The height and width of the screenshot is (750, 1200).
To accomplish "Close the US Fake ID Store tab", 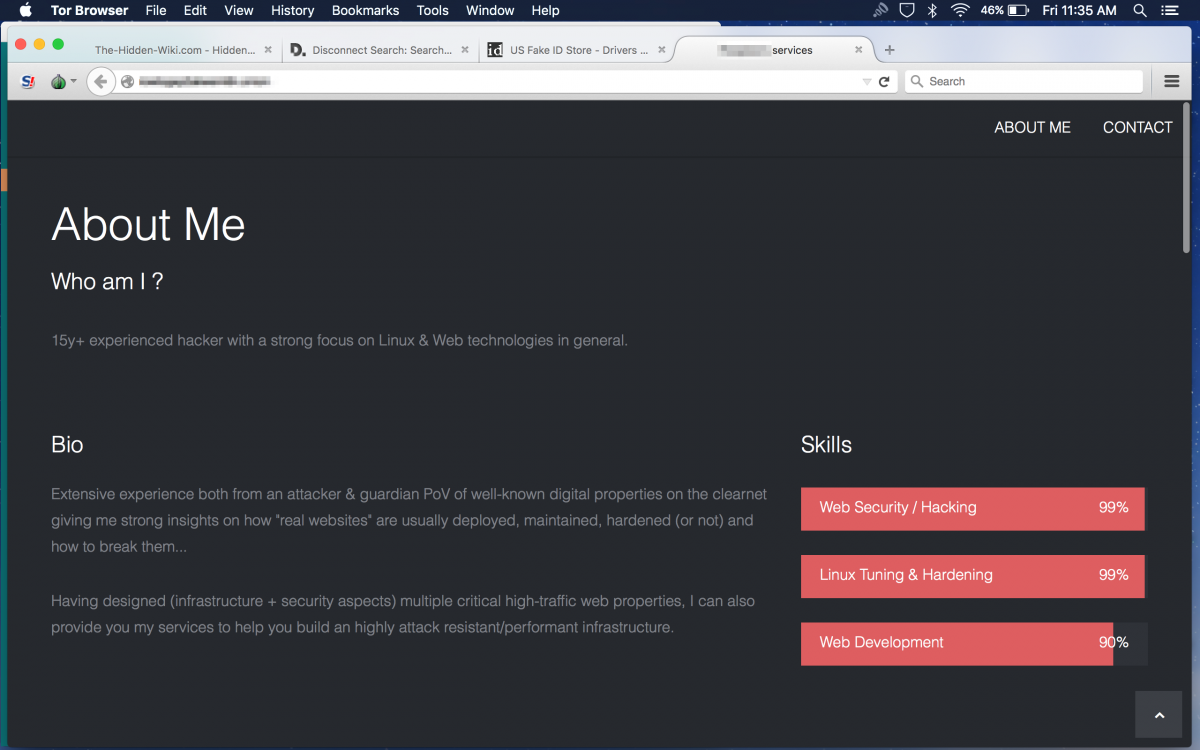I will (662, 50).
